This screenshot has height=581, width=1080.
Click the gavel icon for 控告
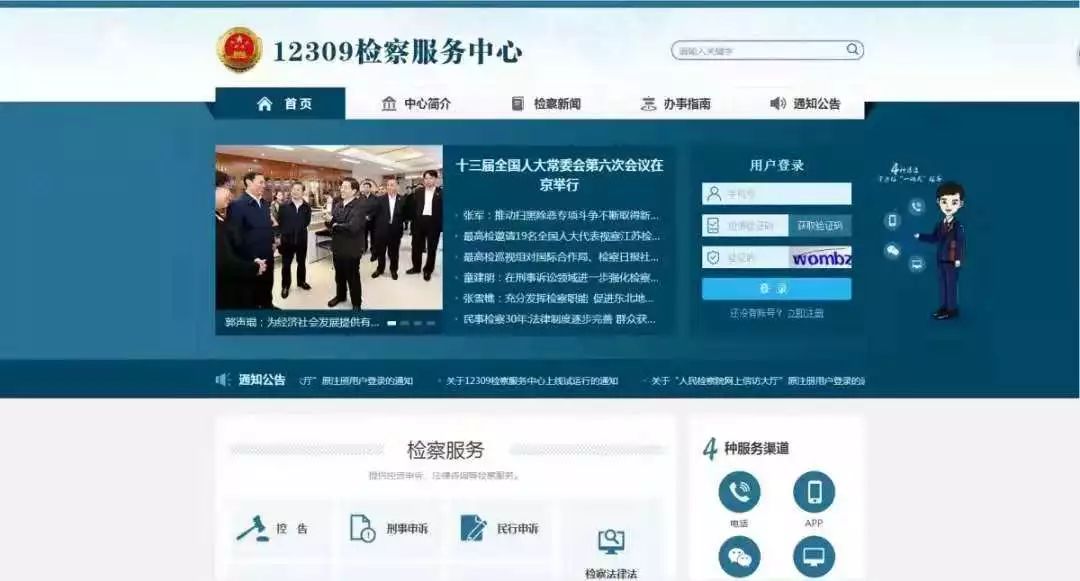(x=252, y=528)
